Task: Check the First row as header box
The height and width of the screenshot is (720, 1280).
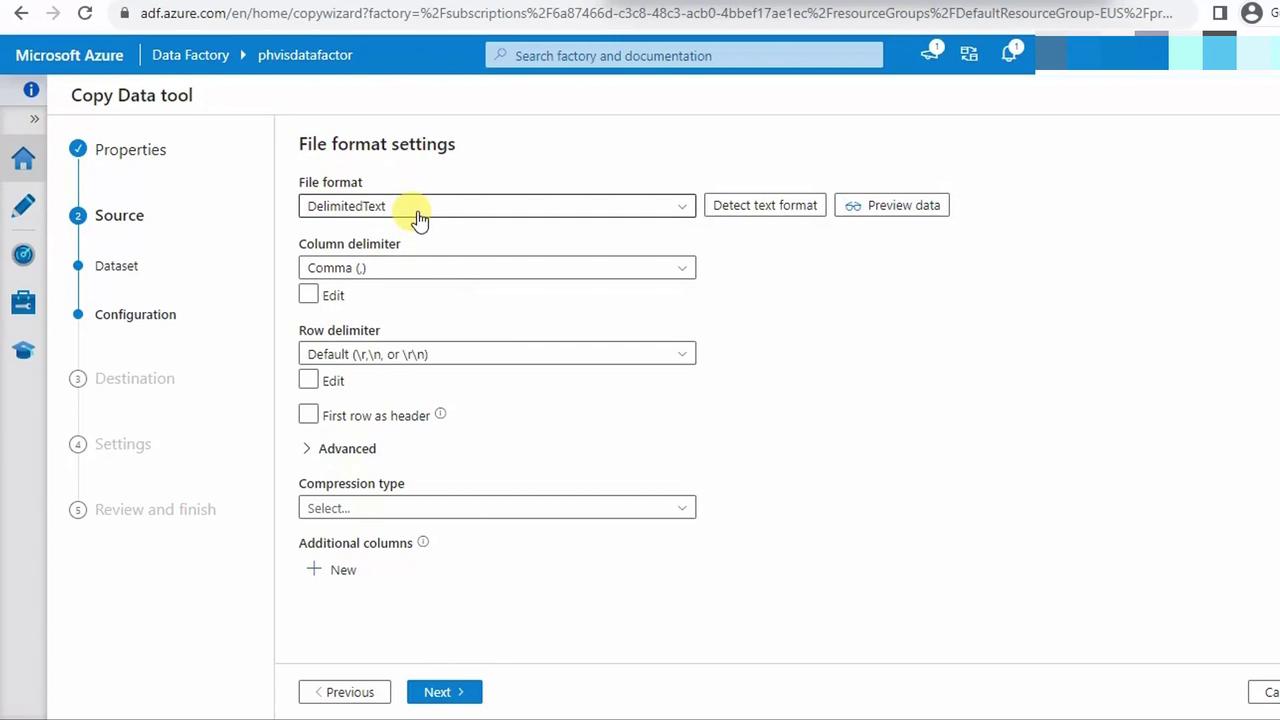Action: (x=308, y=414)
